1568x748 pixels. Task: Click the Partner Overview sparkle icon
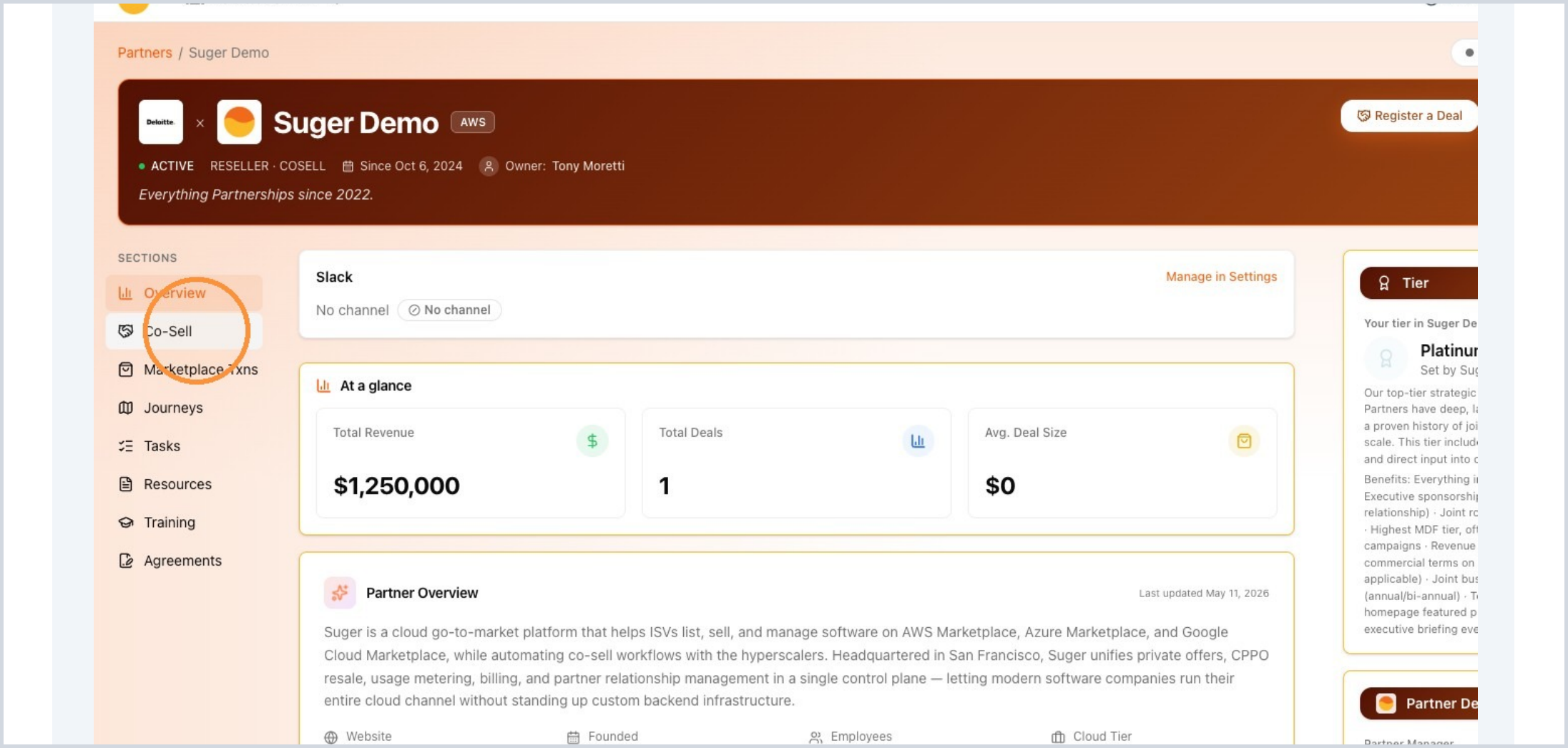(x=340, y=593)
